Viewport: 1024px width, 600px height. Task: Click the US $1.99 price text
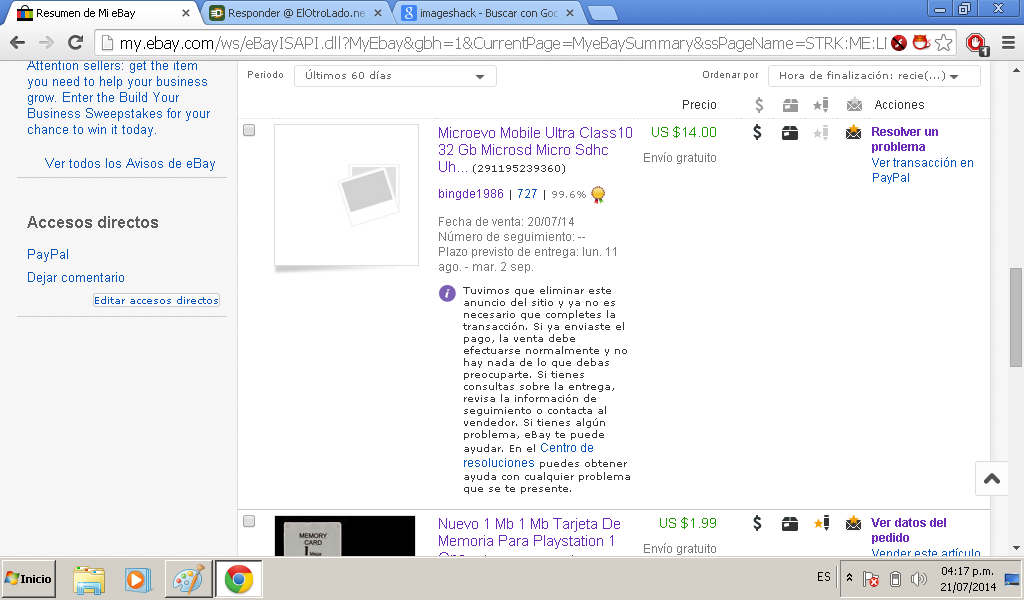tap(688, 524)
